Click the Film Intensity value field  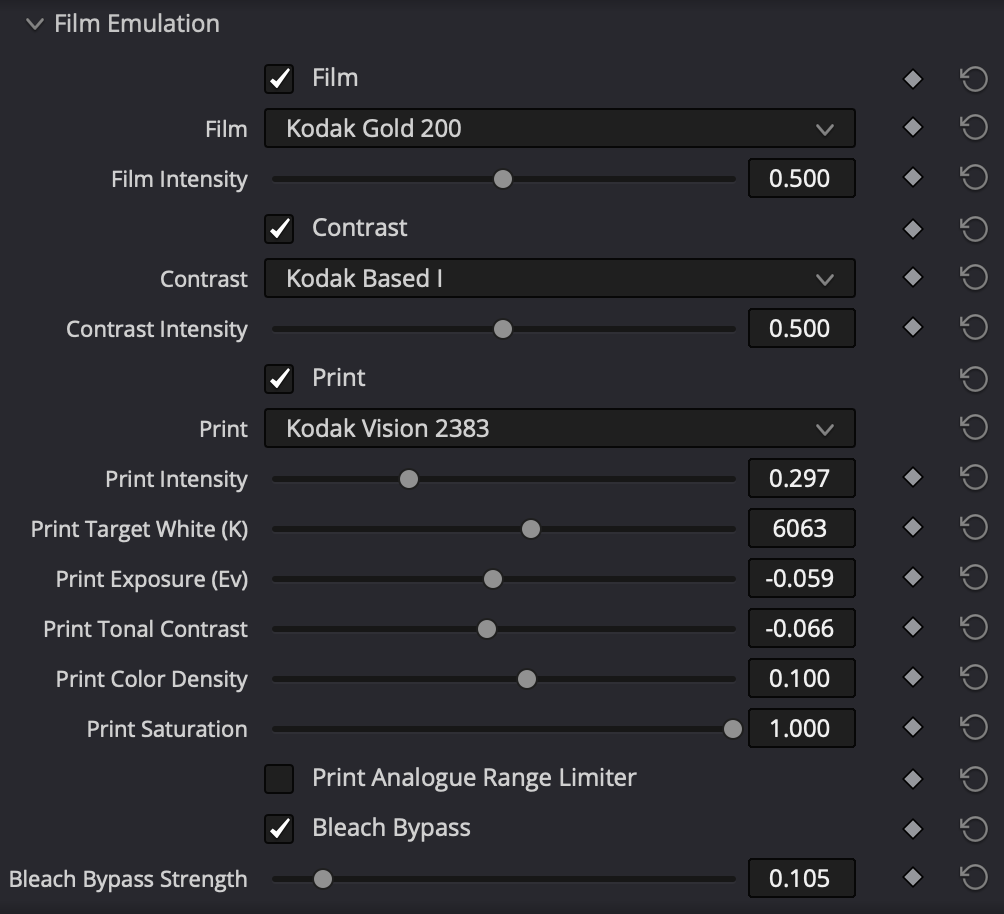point(802,178)
